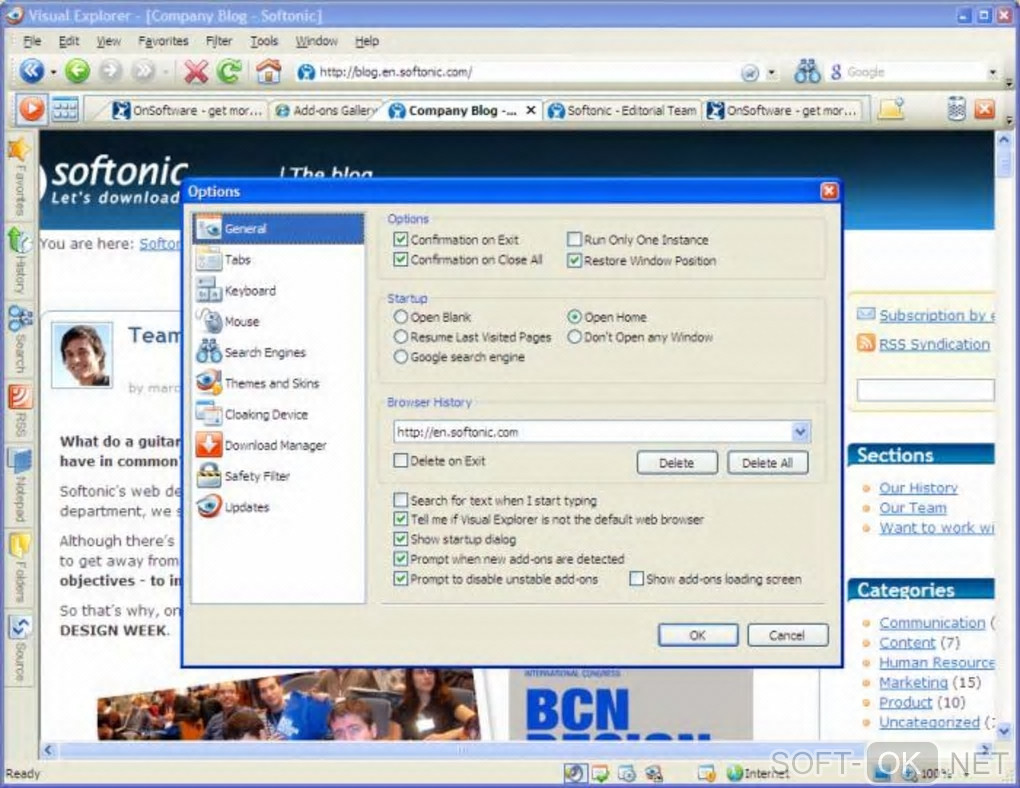Select Themes and Skins options category

pyautogui.click(x=278, y=383)
